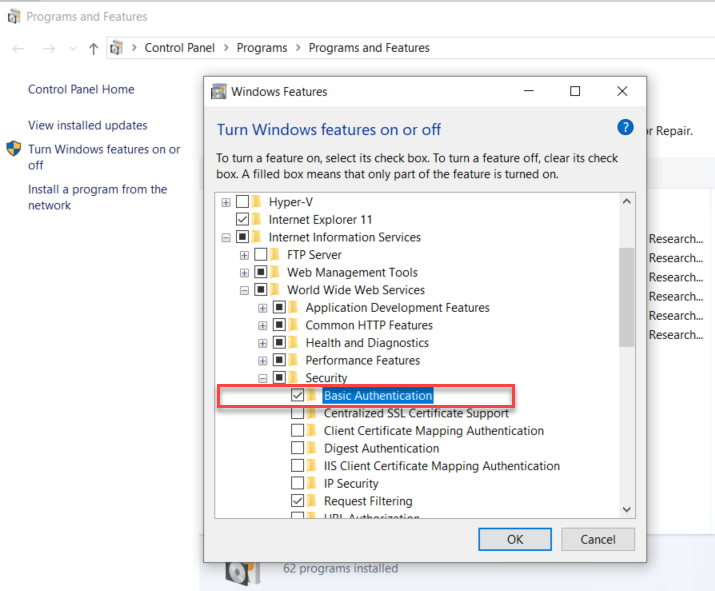Click the Windows Features title bar icon
This screenshot has width=715, height=591.
[x=218, y=92]
